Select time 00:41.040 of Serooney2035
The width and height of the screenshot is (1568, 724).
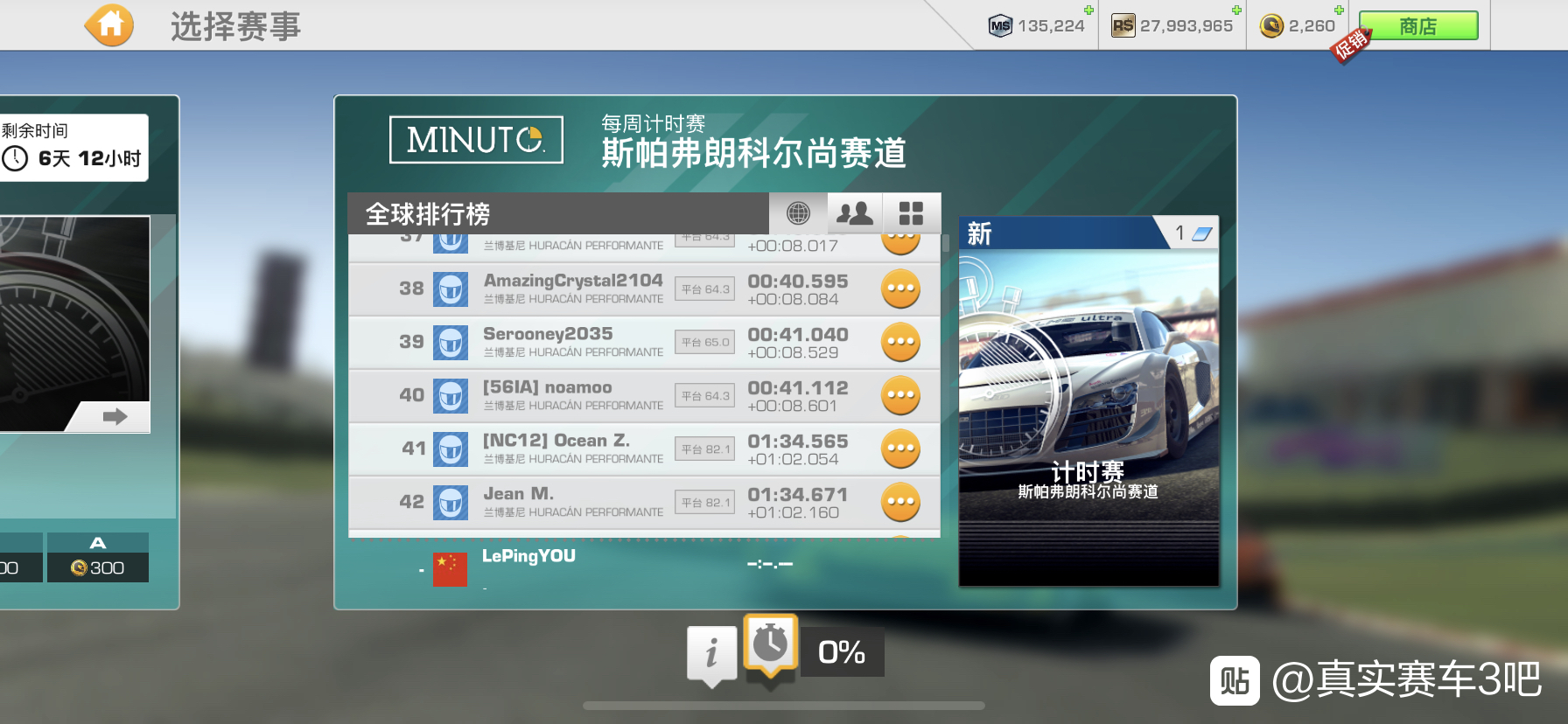point(798,335)
